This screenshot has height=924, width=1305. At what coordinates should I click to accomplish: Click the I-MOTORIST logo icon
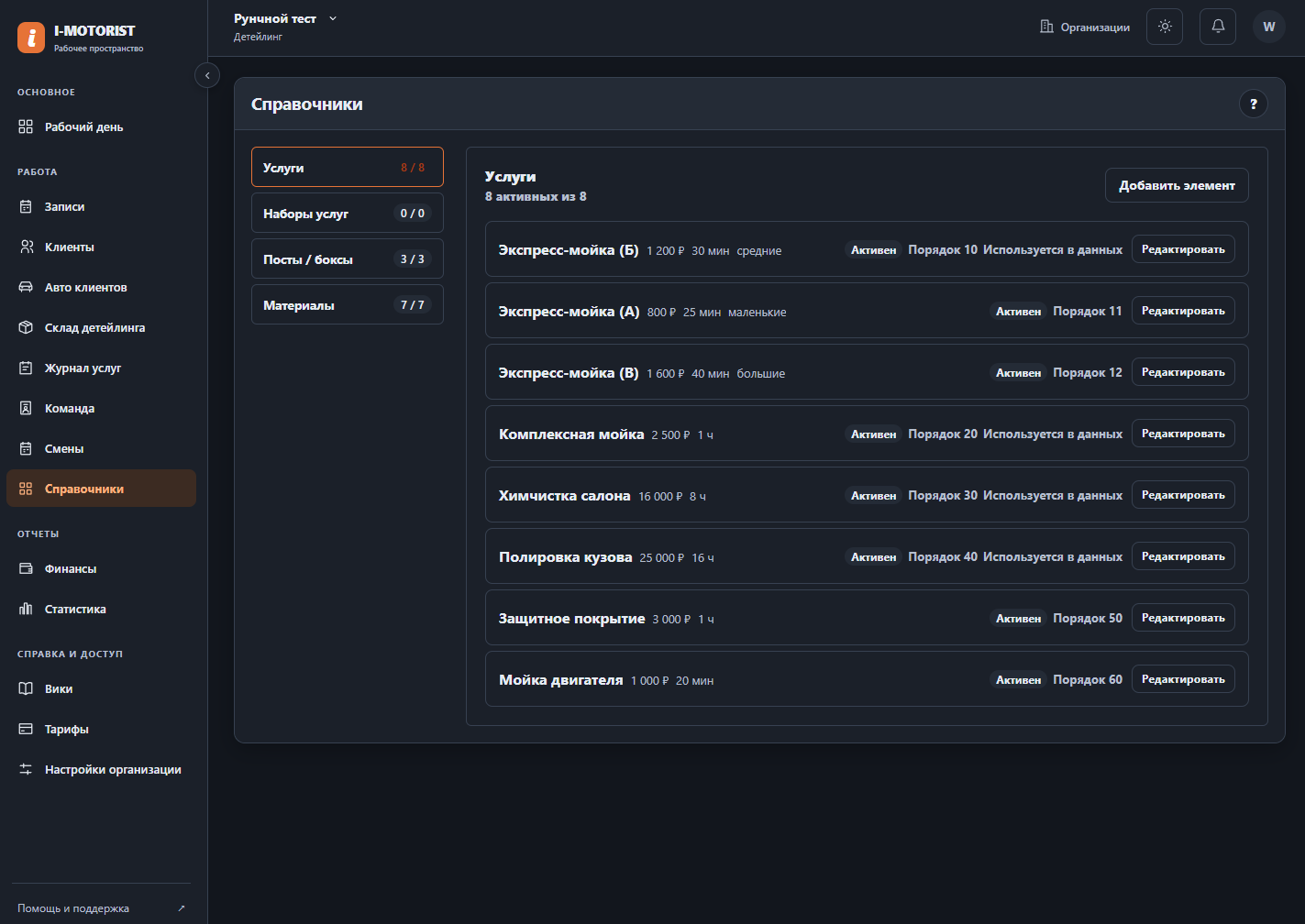[x=31, y=38]
